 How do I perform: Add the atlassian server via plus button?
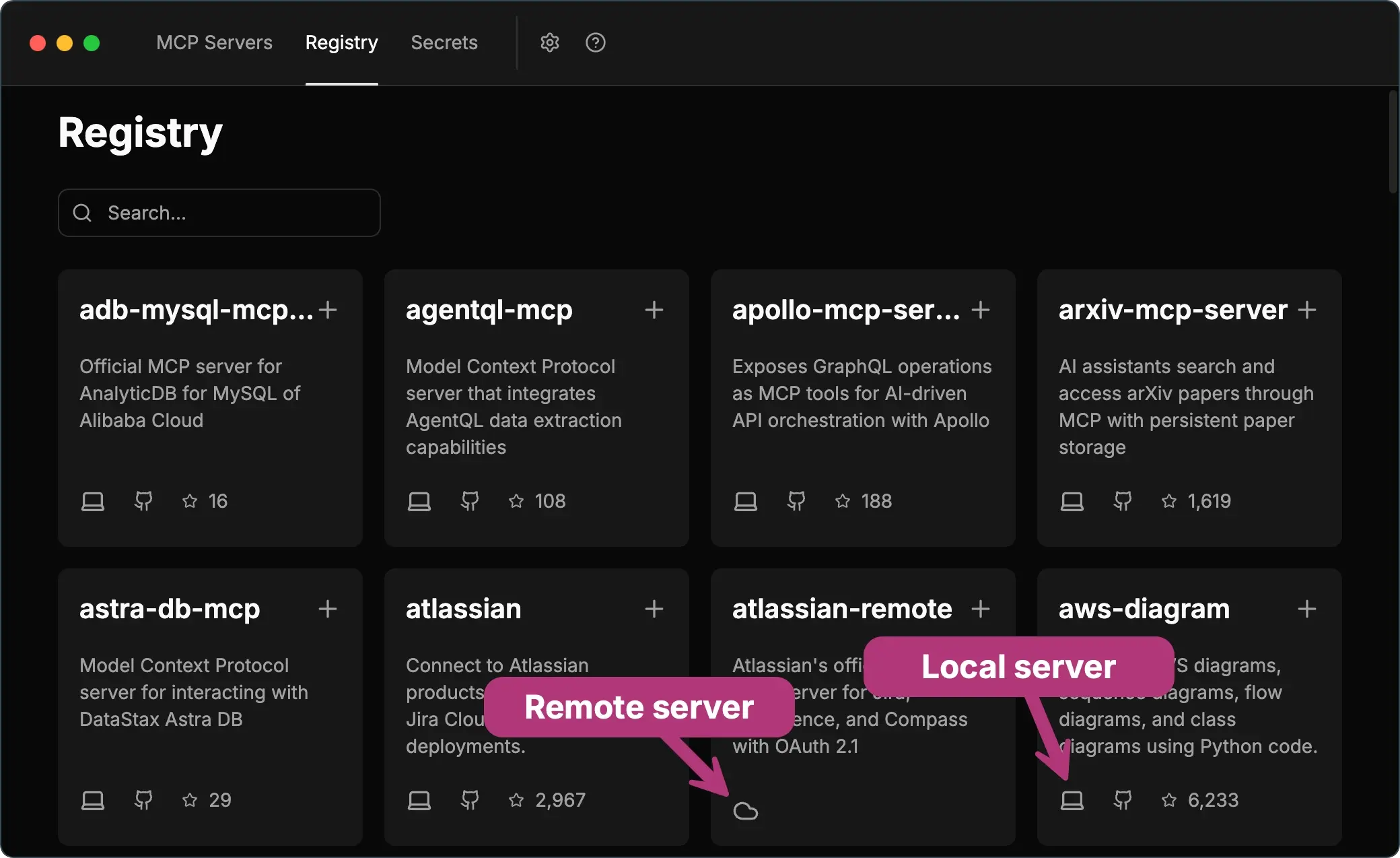point(654,608)
